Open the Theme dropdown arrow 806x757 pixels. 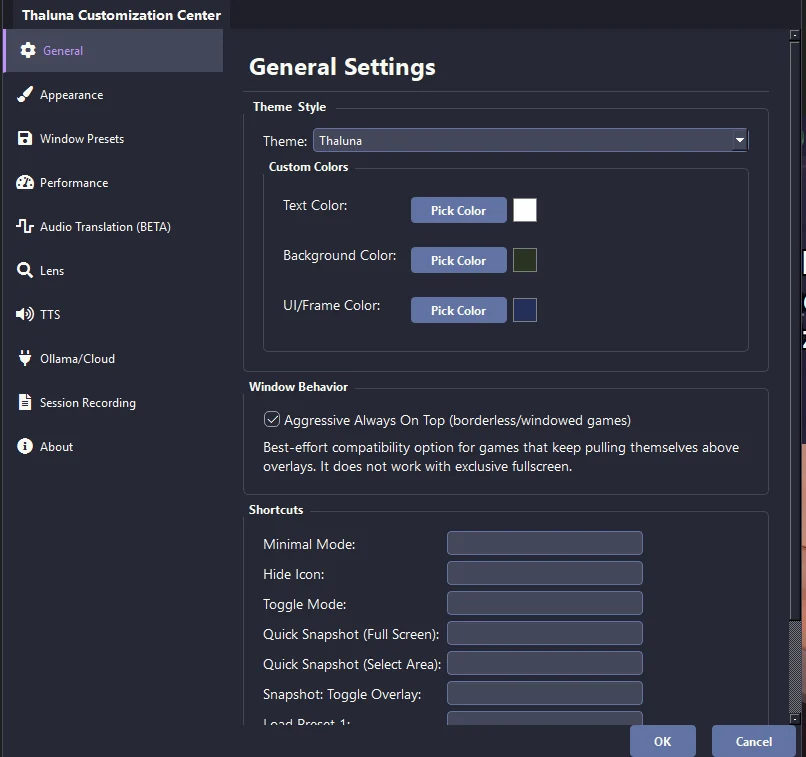coord(740,140)
